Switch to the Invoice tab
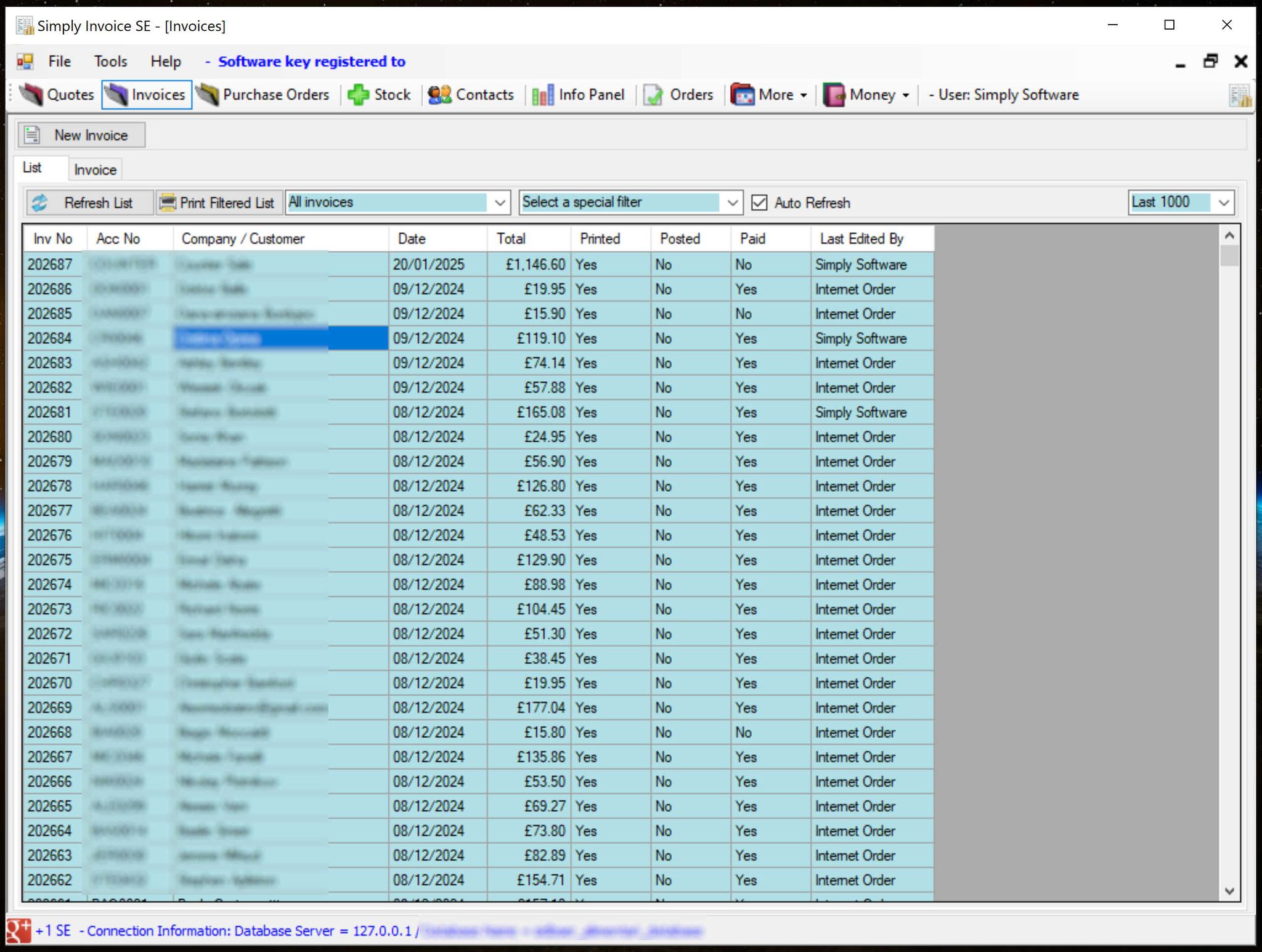Image resolution: width=1262 pixels, height=952 pixels. tap(95, 170)
